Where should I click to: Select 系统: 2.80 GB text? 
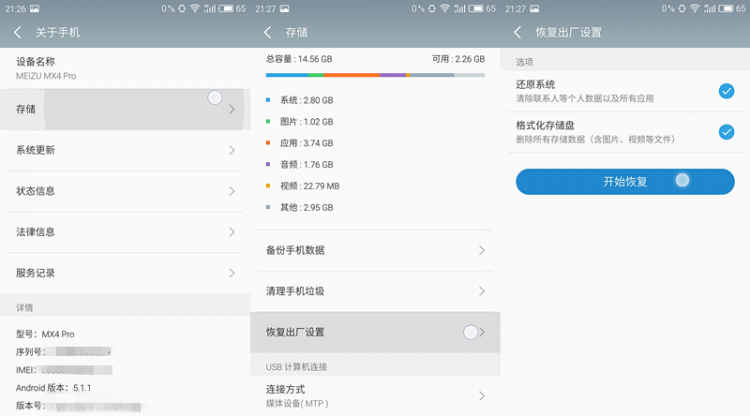click(x=307, y=100)
